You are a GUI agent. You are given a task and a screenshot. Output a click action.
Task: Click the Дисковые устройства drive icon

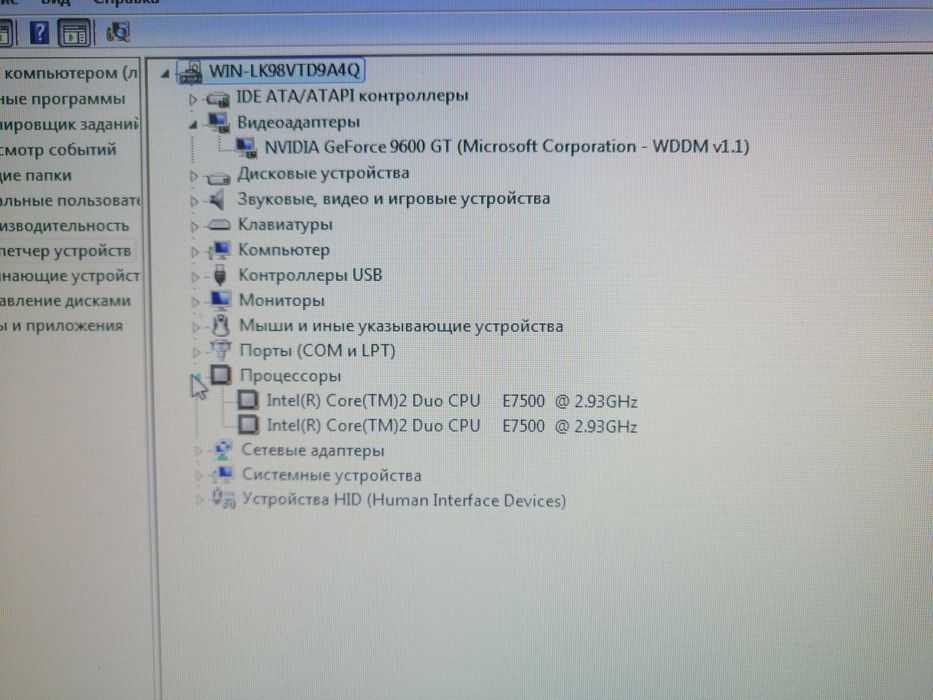(x=218, y=176)
